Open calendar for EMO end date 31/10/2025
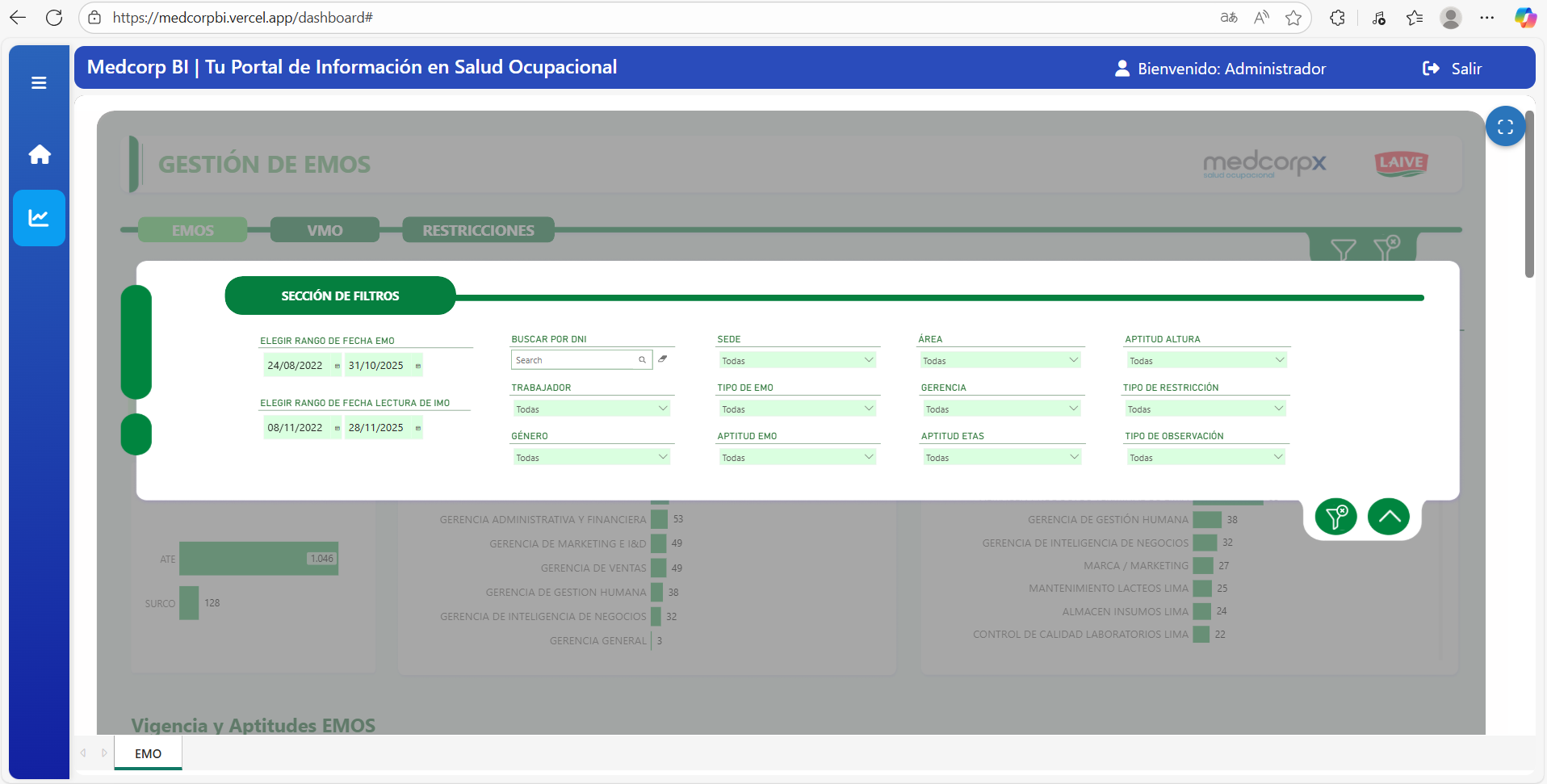The width and height of the screenshot is (1547, 784). [417, 366]
